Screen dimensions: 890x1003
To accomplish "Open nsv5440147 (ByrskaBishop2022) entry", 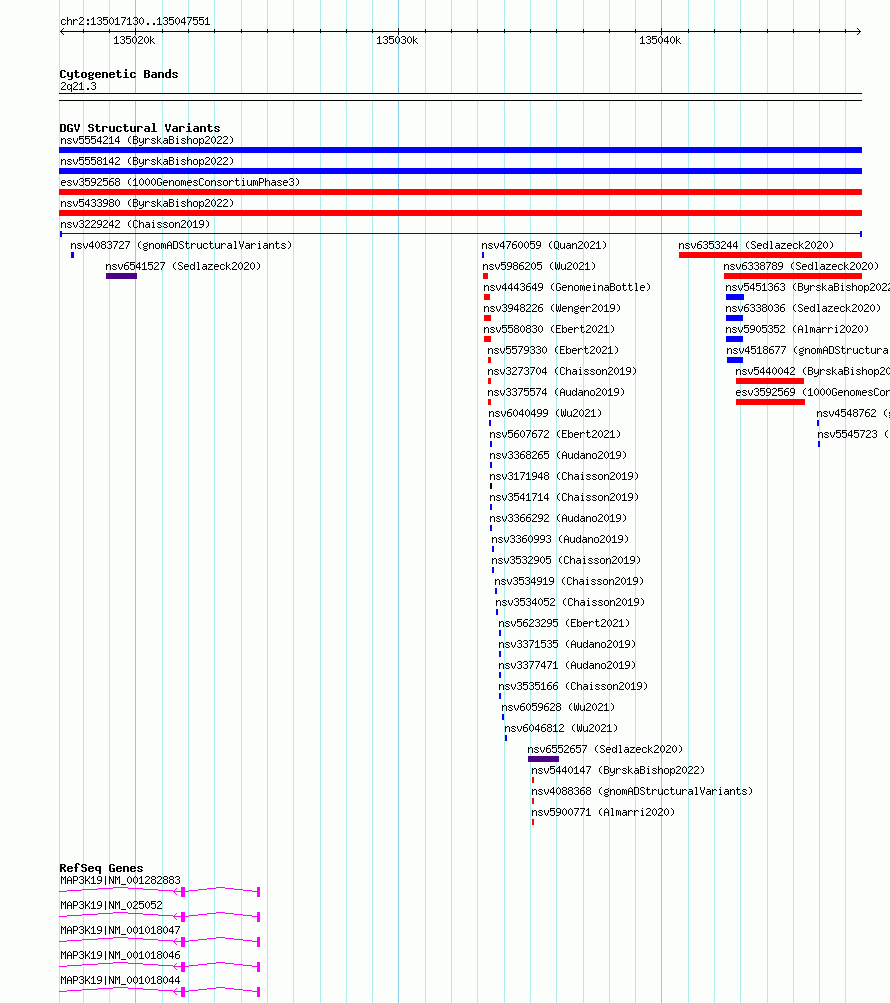I will coord(618,770).
